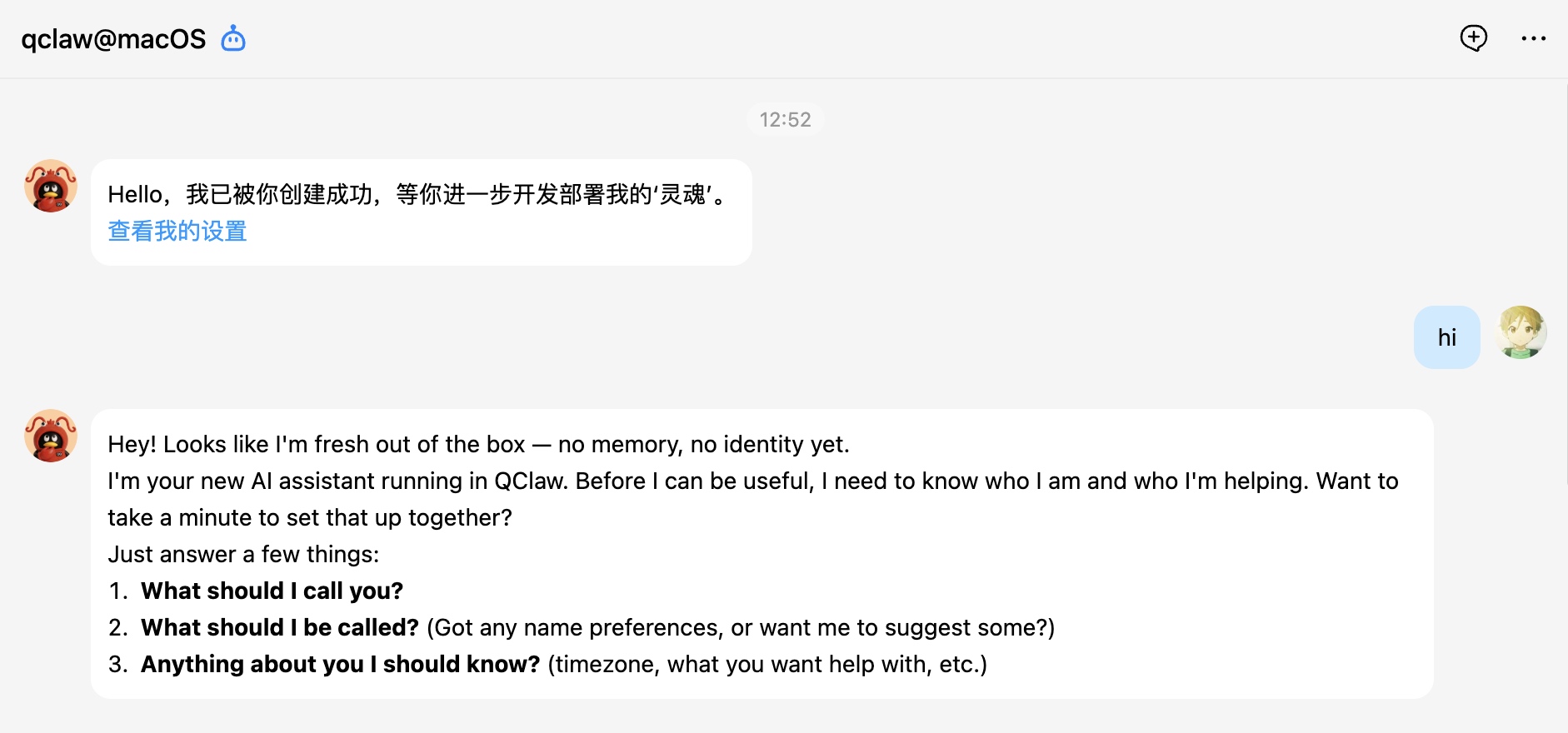Click the 'fresh out of the box' sentence
Screen dimensions: 1568x733
click(x=478, y=444)
